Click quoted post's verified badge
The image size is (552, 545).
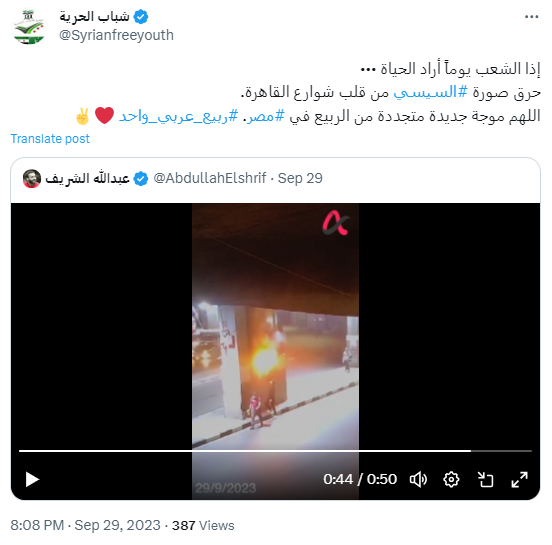141,178
